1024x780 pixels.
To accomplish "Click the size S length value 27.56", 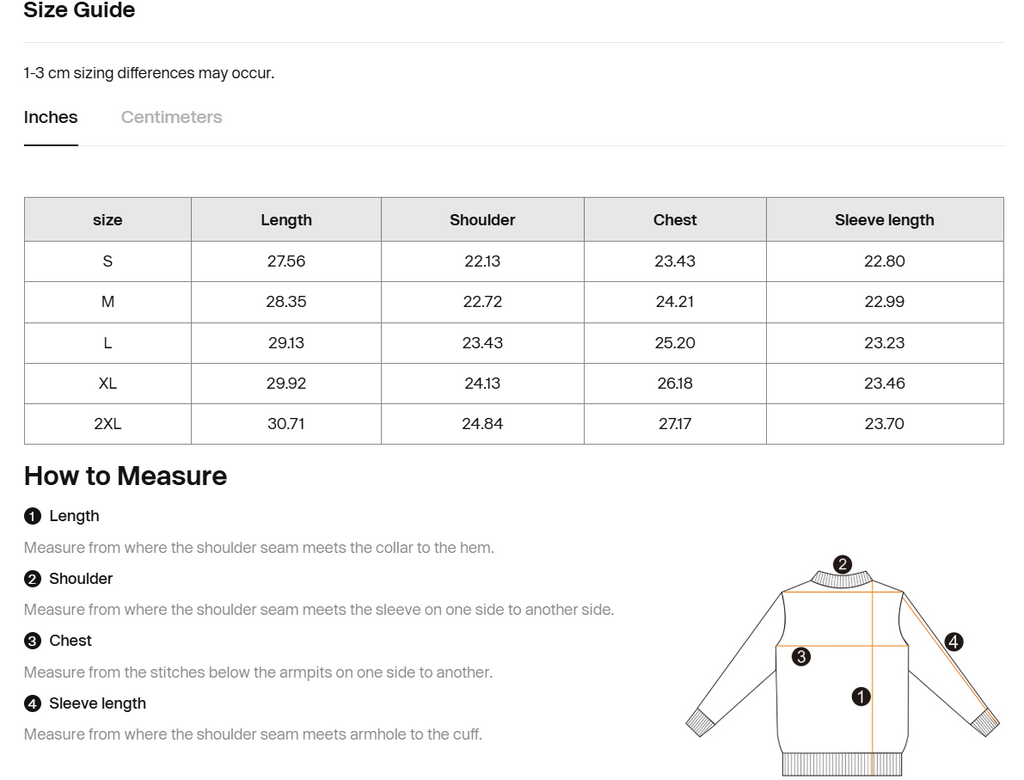I will [286, 261].
